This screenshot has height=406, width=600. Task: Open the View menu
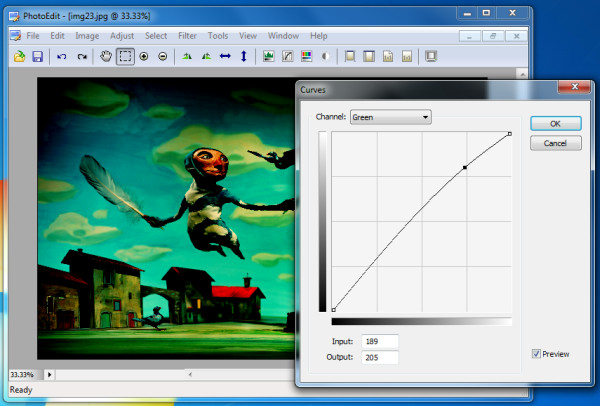[x=248, y=36]
